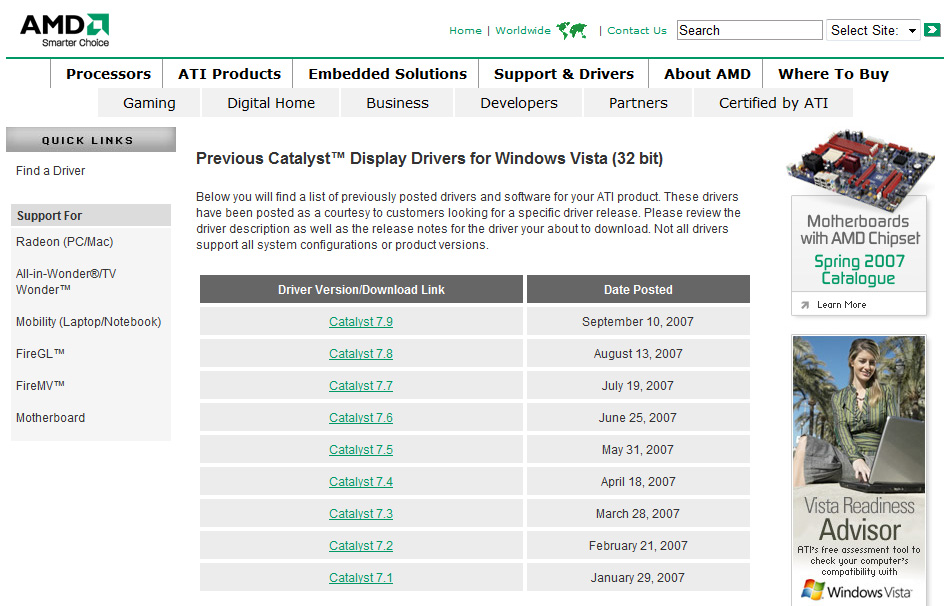Screen dimensions: 950x606
Task: Download Catalyst 7.2 driver
Action: [360, 546]
